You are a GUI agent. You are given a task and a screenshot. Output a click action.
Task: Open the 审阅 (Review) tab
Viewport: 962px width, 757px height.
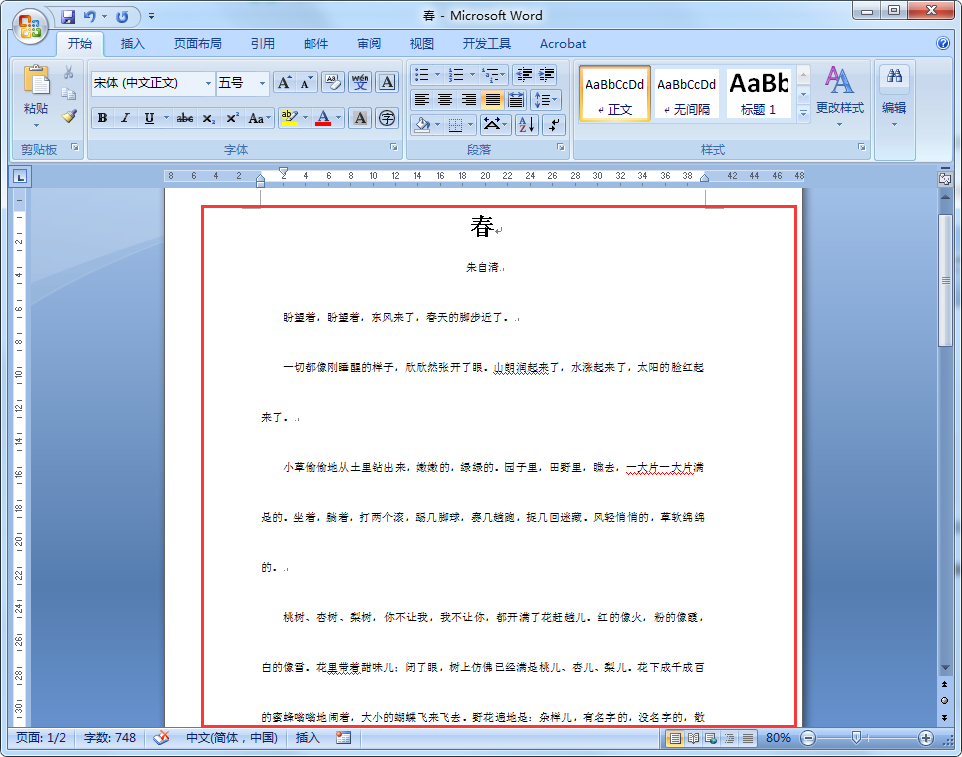369,44
